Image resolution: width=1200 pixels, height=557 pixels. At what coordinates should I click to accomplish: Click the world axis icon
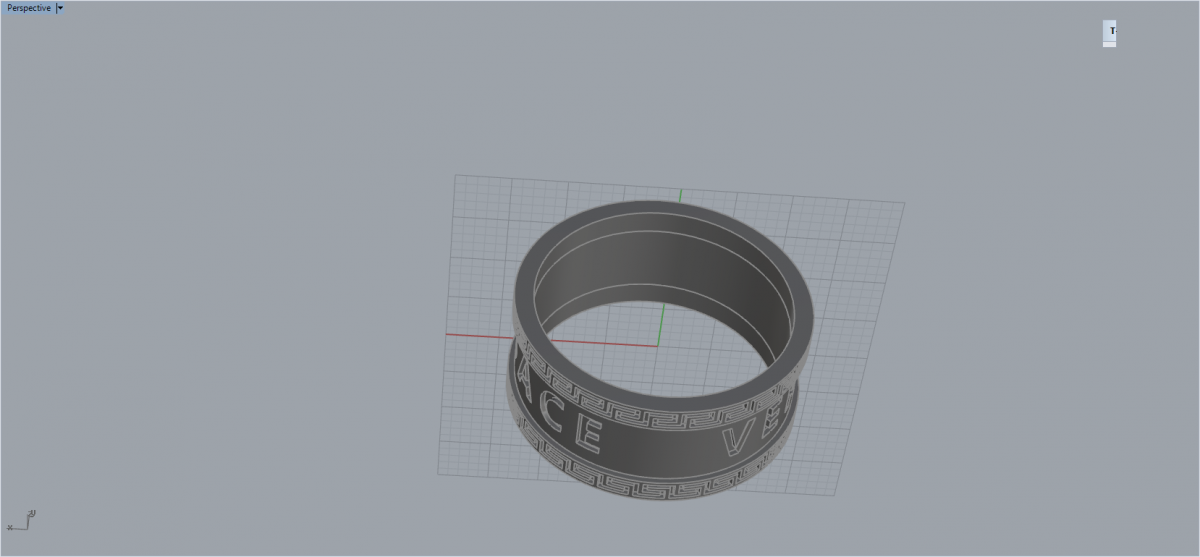pos(21,520)
